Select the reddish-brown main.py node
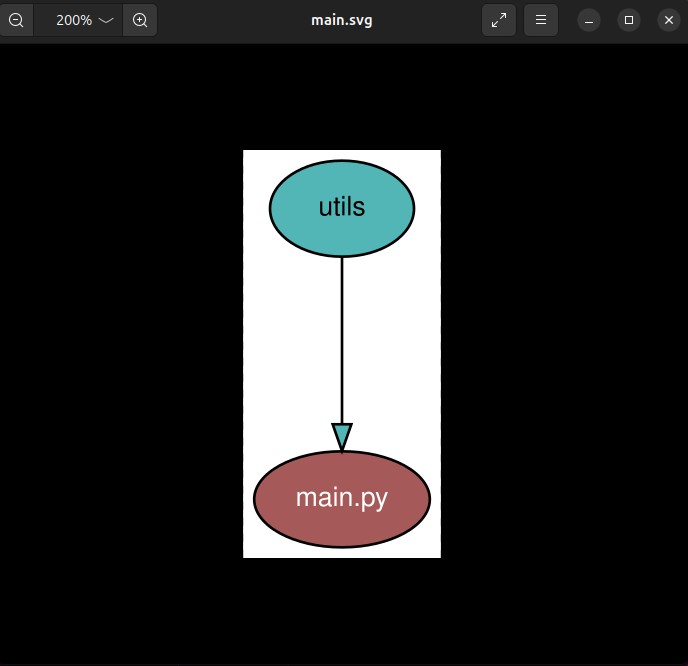This screenshot has width=688, height=666. 342,498
